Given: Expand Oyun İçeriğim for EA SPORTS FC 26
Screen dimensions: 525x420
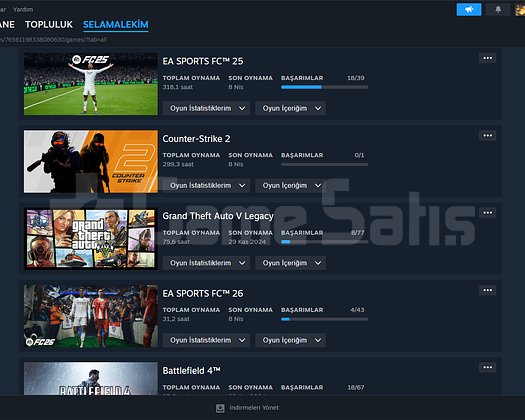Looking at the screenshot, I should [290, 340].
